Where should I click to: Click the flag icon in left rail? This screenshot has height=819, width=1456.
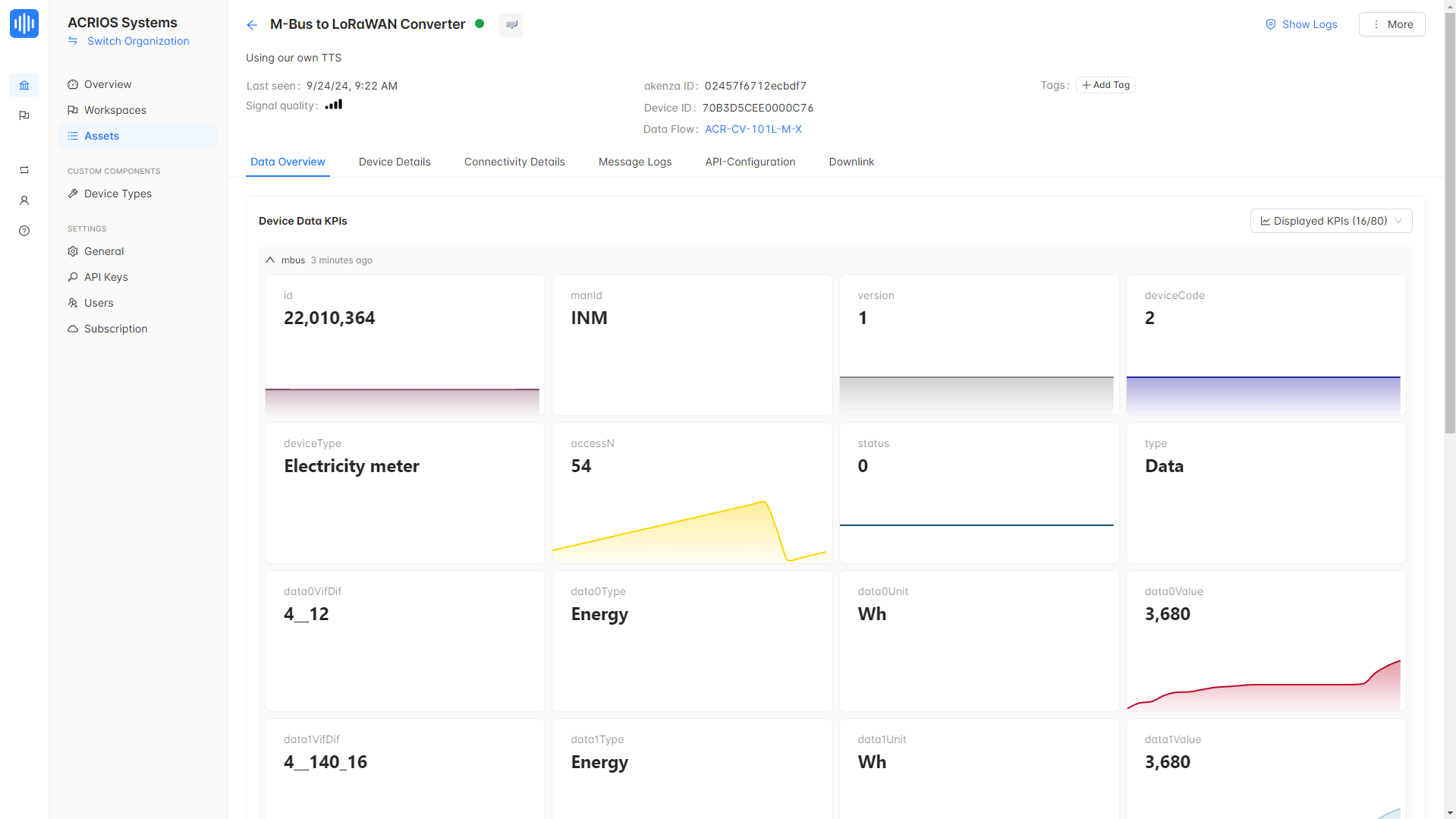point(24,115)
